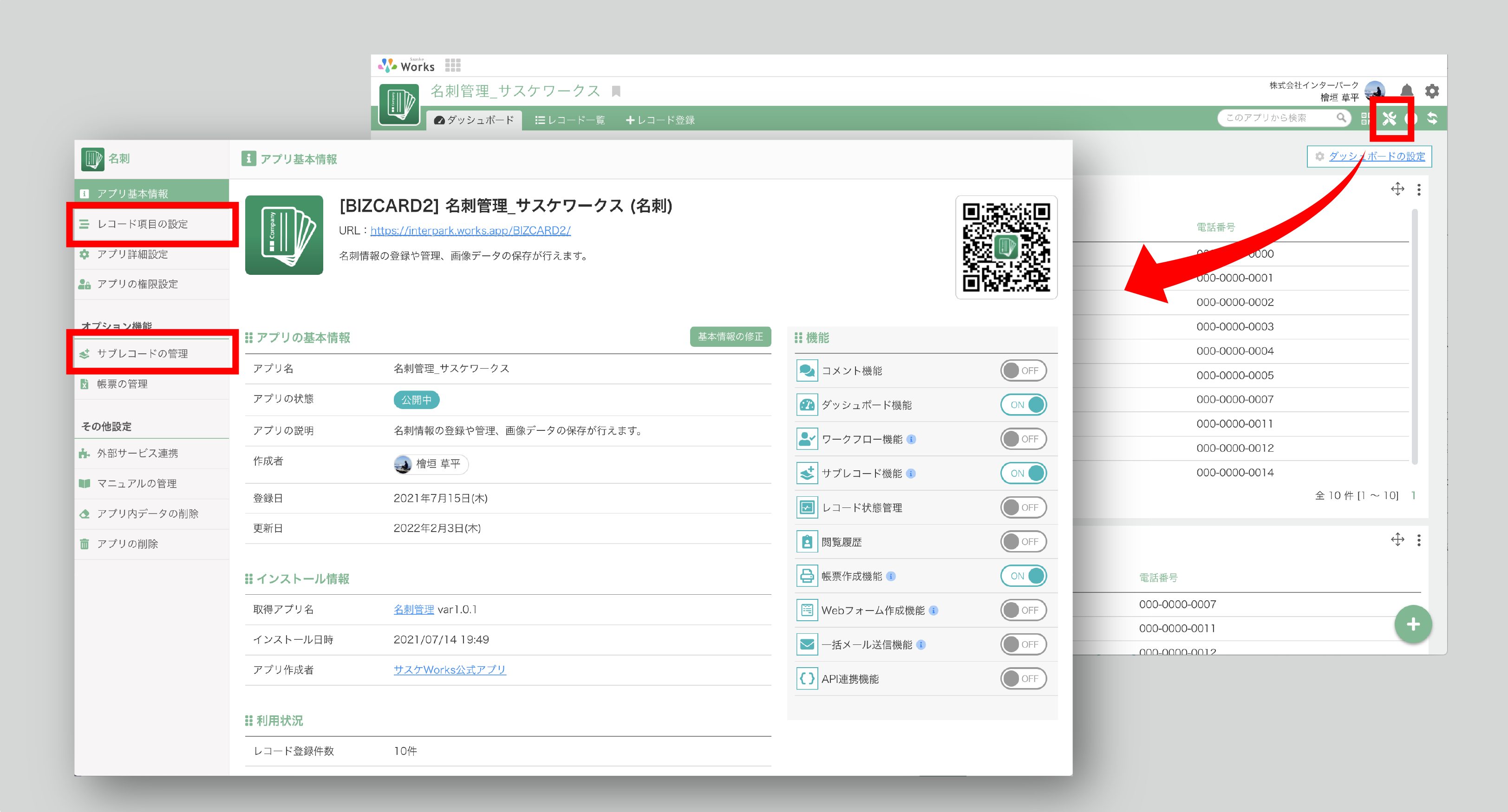This screenshot has width=1508, height=812.
Task: Disable the サブレコード機能 toggle
Action: click(x=1023, y=473)
